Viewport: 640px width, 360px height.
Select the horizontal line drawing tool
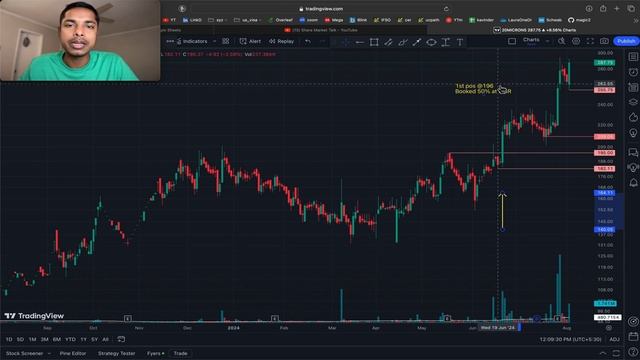360,42
